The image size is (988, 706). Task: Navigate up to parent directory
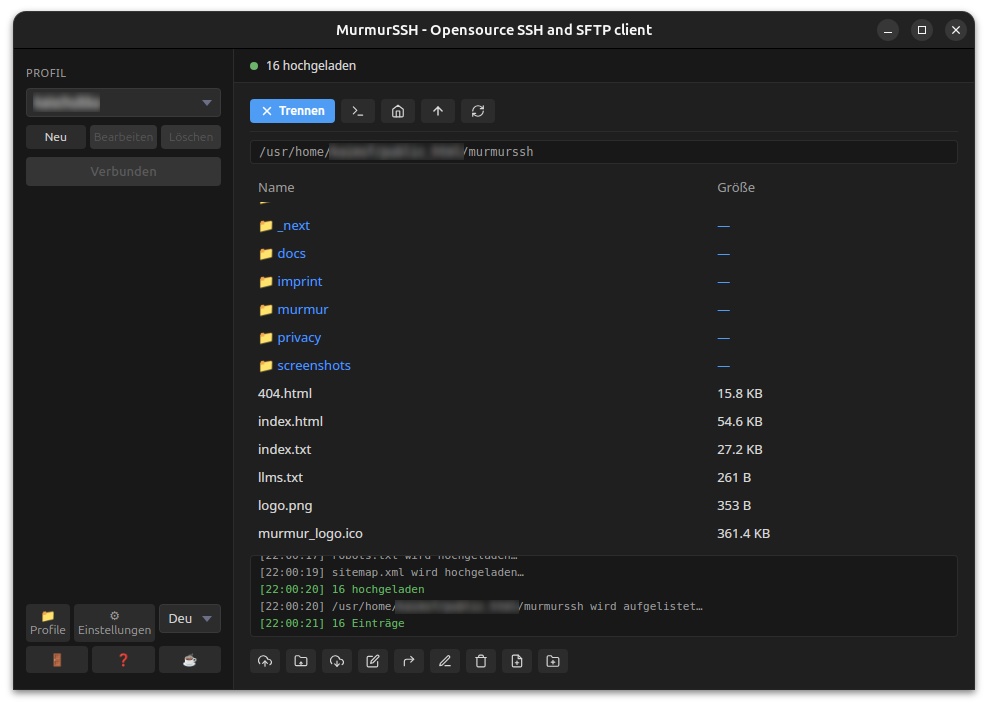pos(438,111)
